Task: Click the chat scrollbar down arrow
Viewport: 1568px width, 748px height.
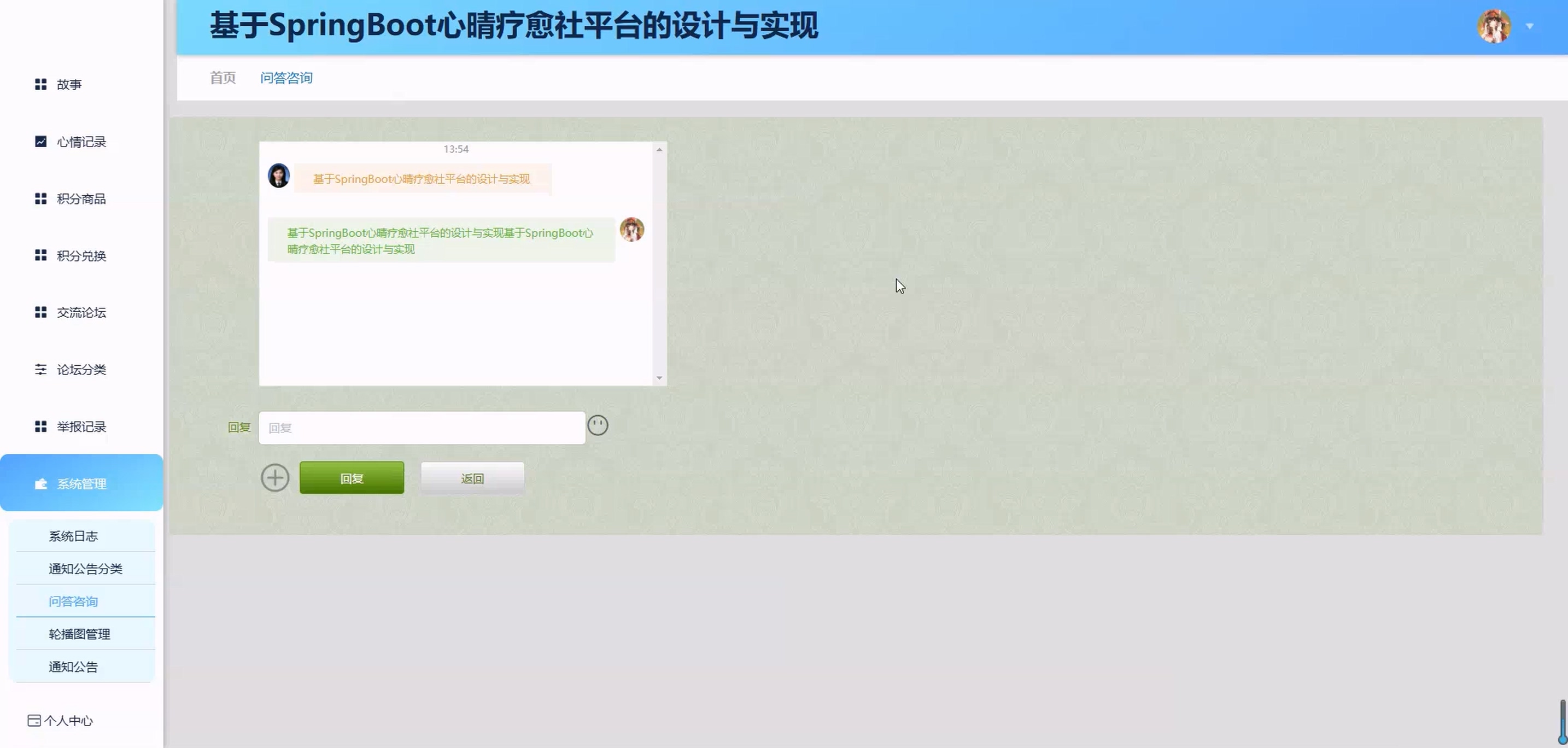Action: (659, 378)
